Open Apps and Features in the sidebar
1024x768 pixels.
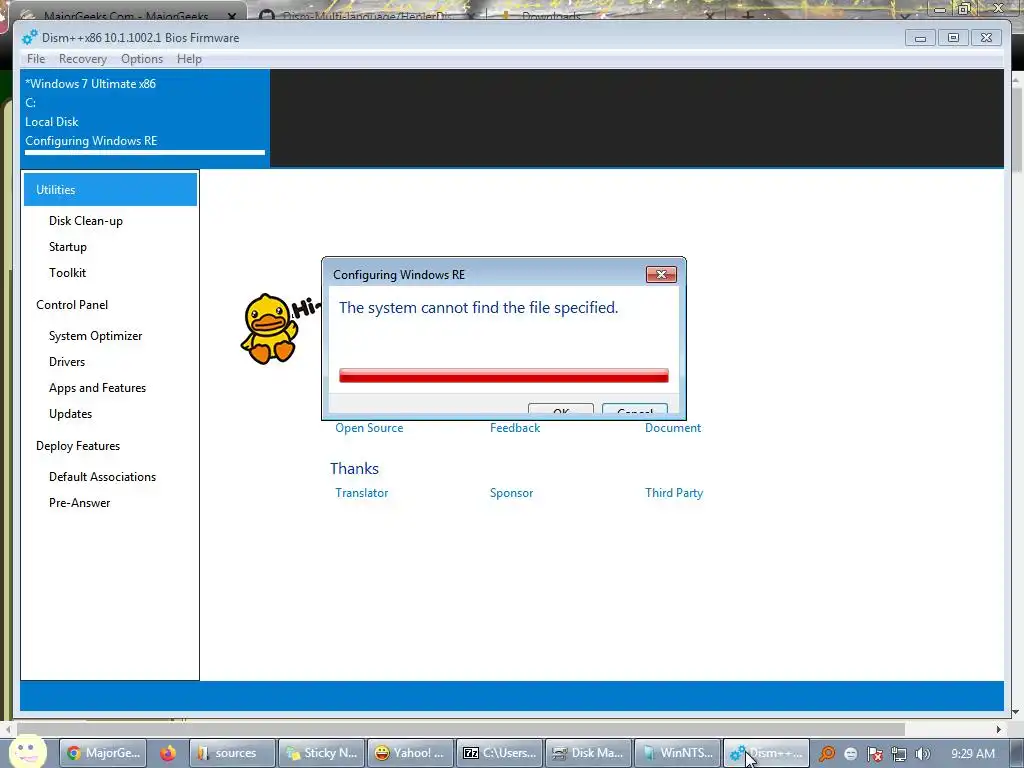pyautogui.click(x=97, y=388)
